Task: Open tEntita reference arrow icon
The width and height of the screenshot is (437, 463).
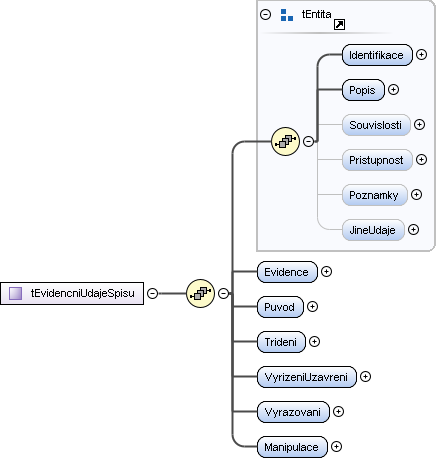Action: [x=339, y=24]
